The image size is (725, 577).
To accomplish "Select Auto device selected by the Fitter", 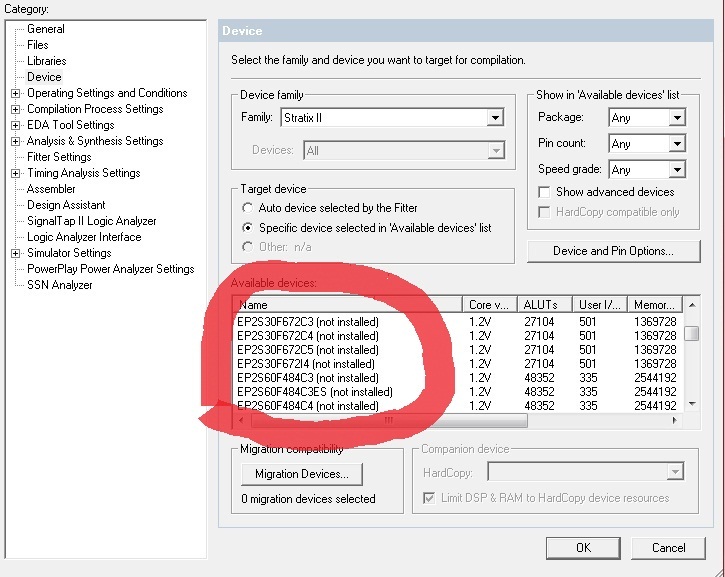I will click(x=248, y=208).
